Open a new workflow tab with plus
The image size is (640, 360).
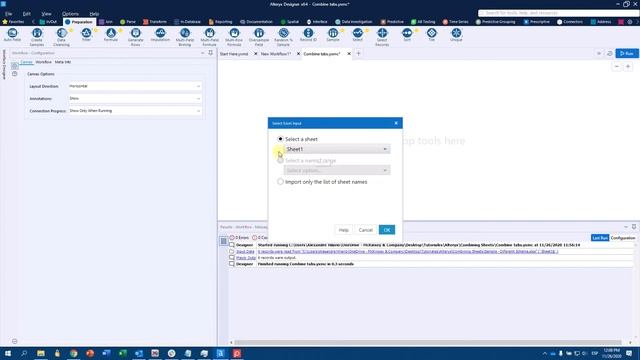coord(359,53)
